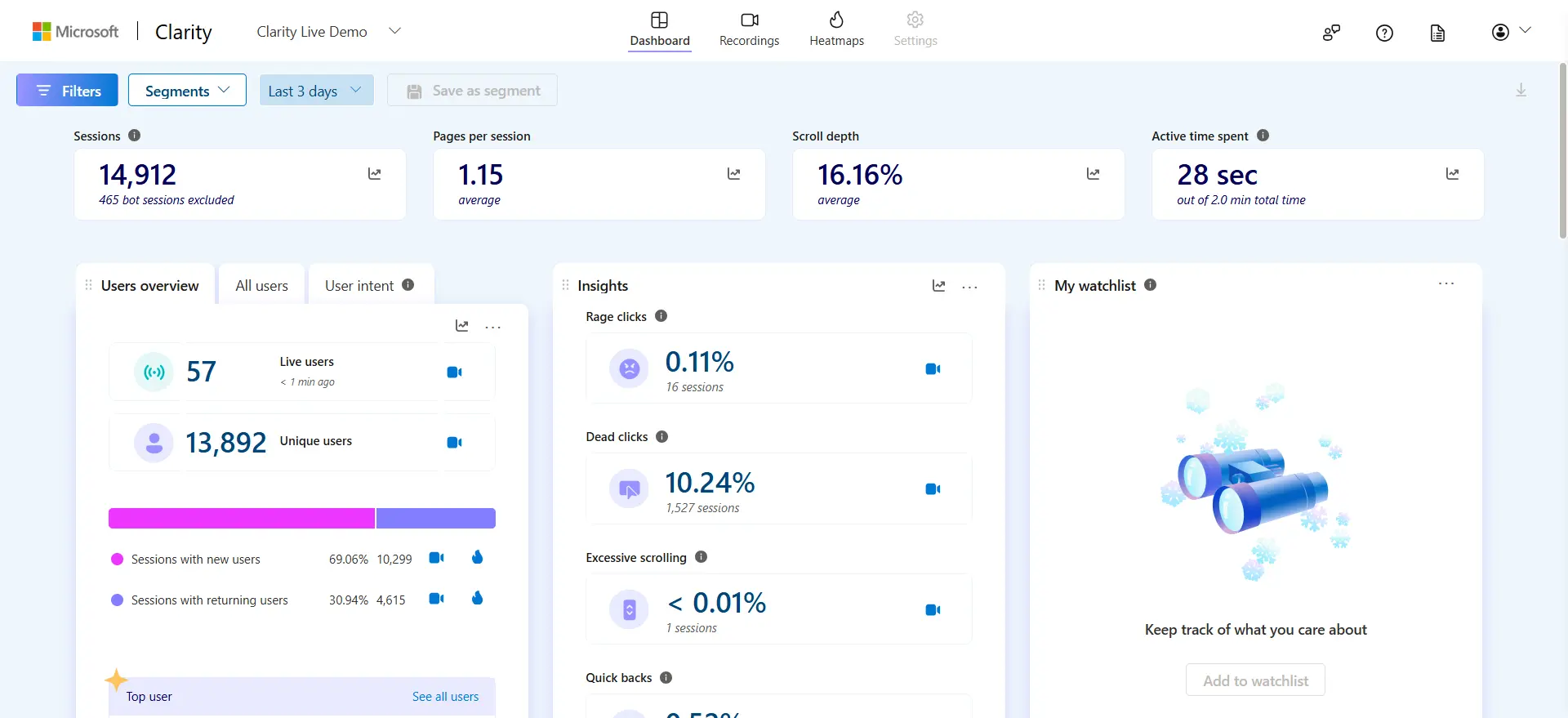Click the Clarity product name

(x=184, y=32)
